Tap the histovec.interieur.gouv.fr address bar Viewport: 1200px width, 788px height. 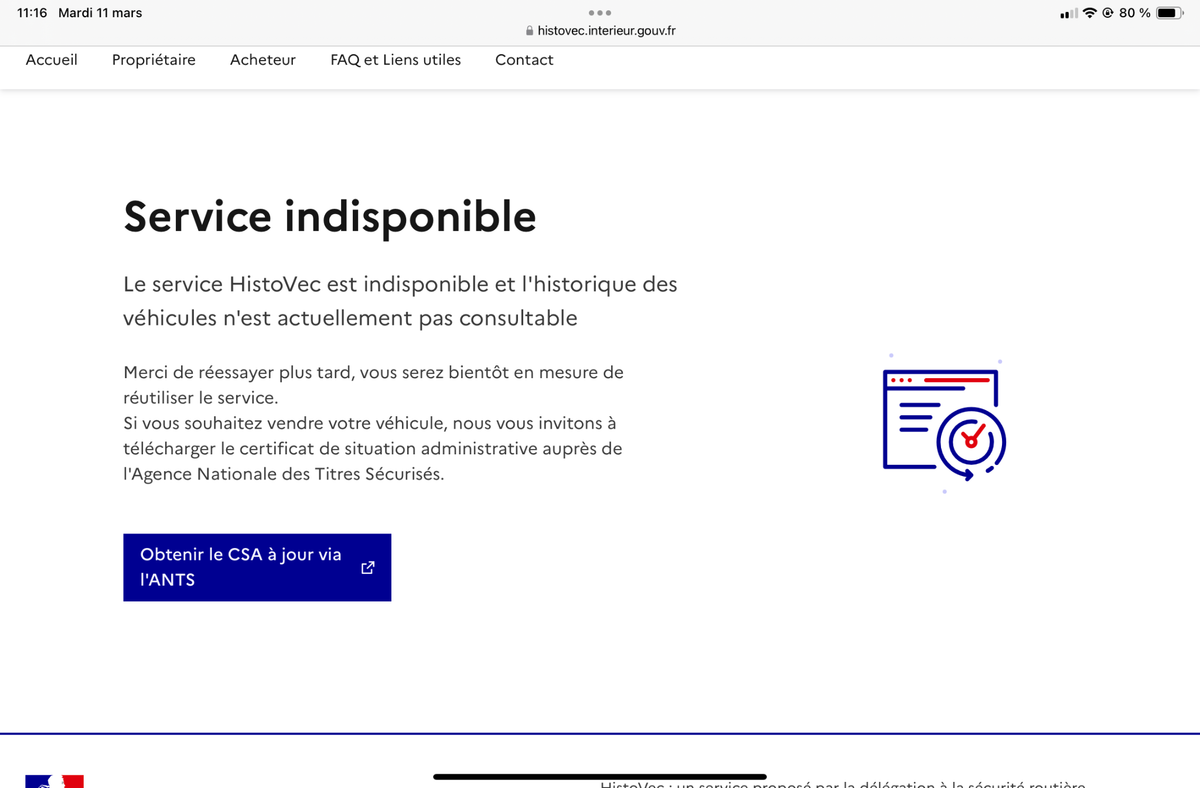coord(600,30)
